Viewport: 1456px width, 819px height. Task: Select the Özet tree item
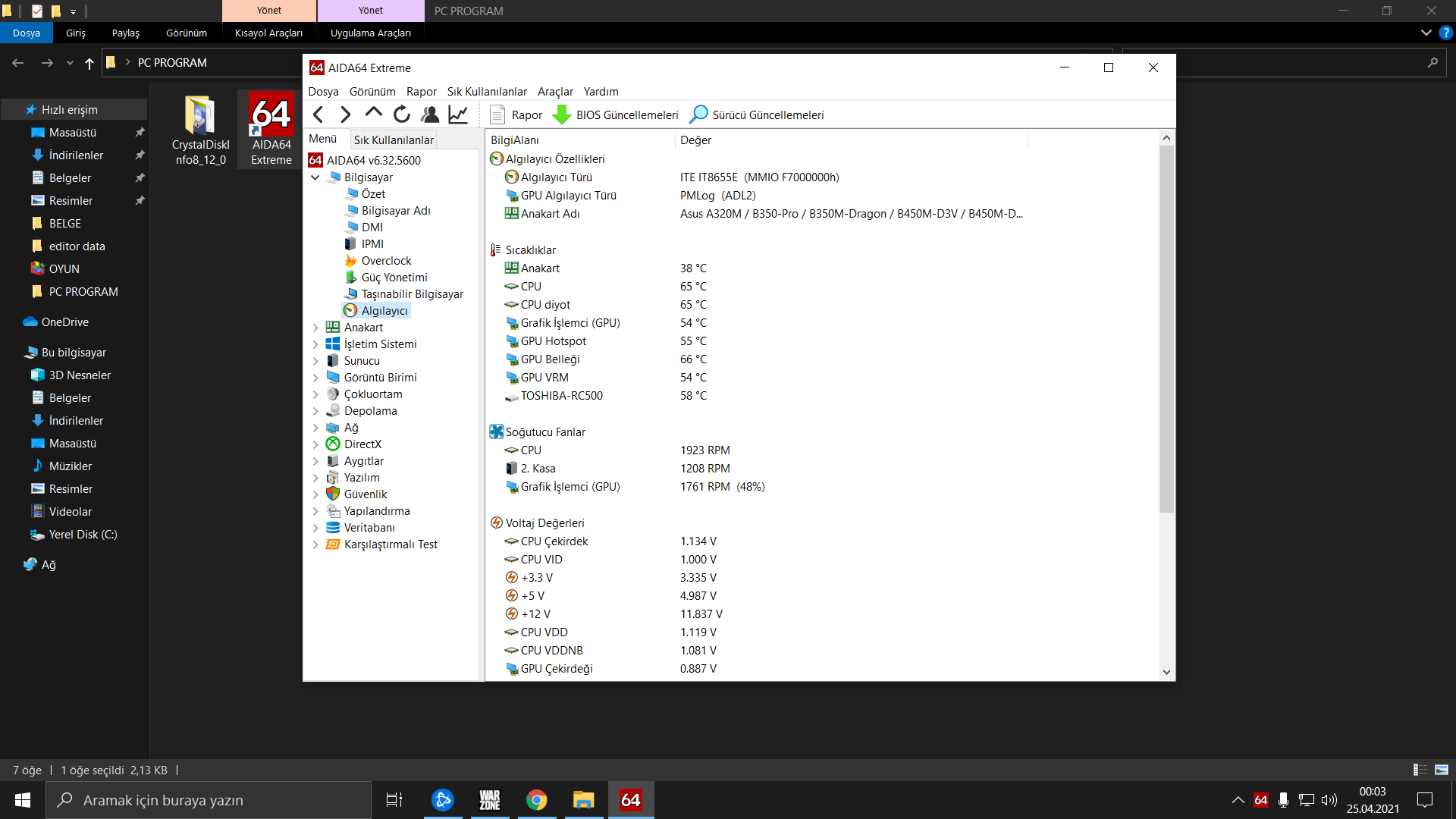click(373, 194)
